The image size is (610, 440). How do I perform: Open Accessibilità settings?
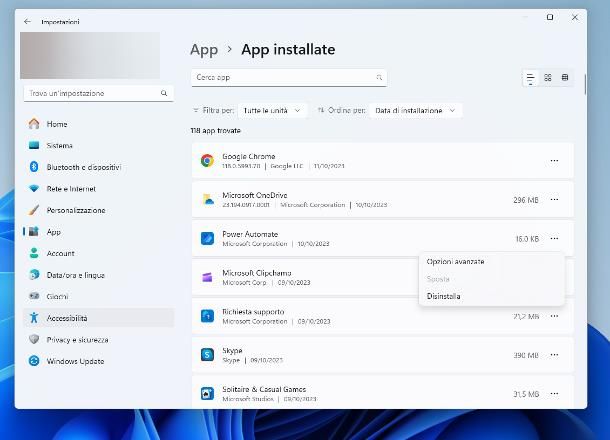click(x=99, y=318)
